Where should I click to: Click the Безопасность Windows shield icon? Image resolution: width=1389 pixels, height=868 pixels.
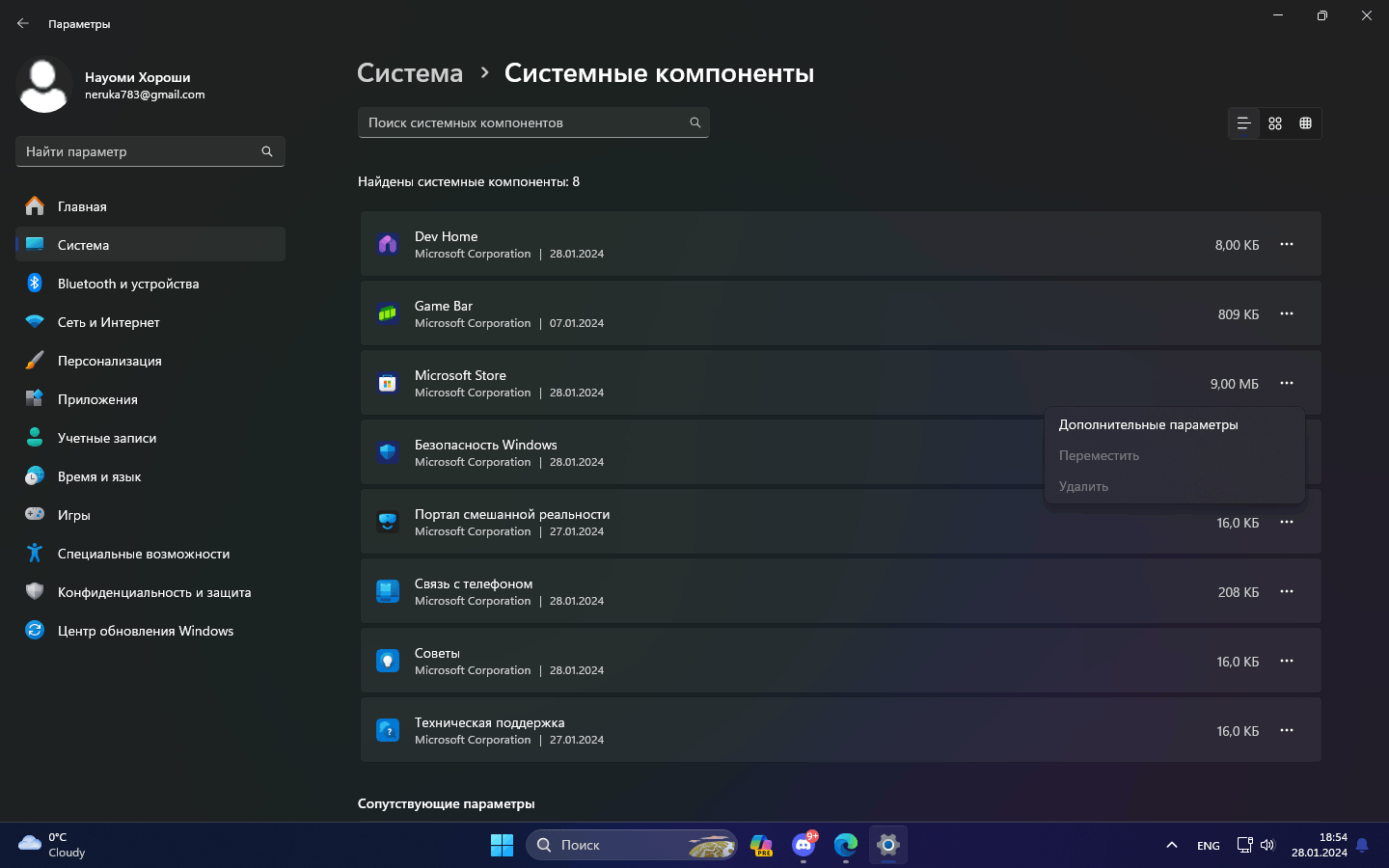(388, 452)
